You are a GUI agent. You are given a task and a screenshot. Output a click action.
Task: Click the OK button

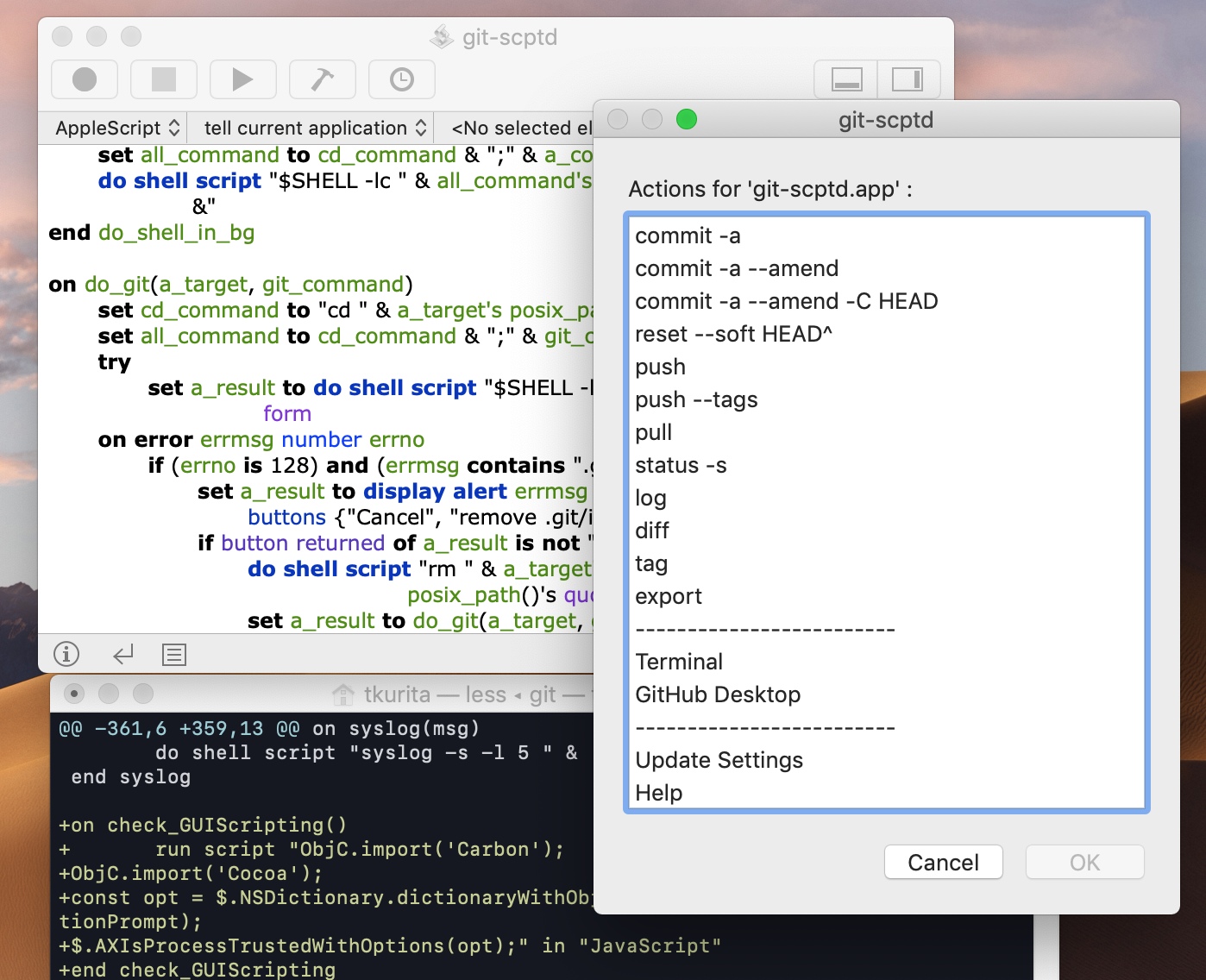pyautogui.click(x=1084, y=862)
